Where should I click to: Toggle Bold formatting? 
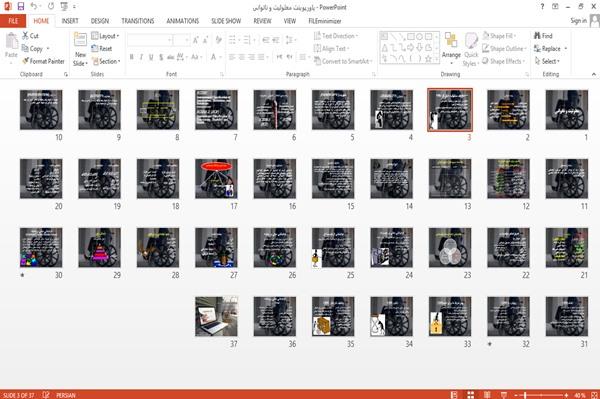(x=132, y=57)
